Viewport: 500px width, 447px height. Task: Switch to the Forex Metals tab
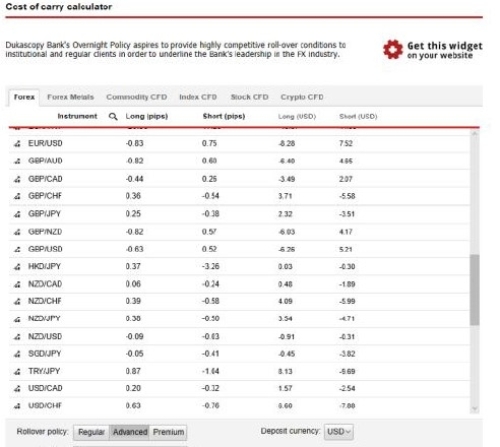click(70, 97)
